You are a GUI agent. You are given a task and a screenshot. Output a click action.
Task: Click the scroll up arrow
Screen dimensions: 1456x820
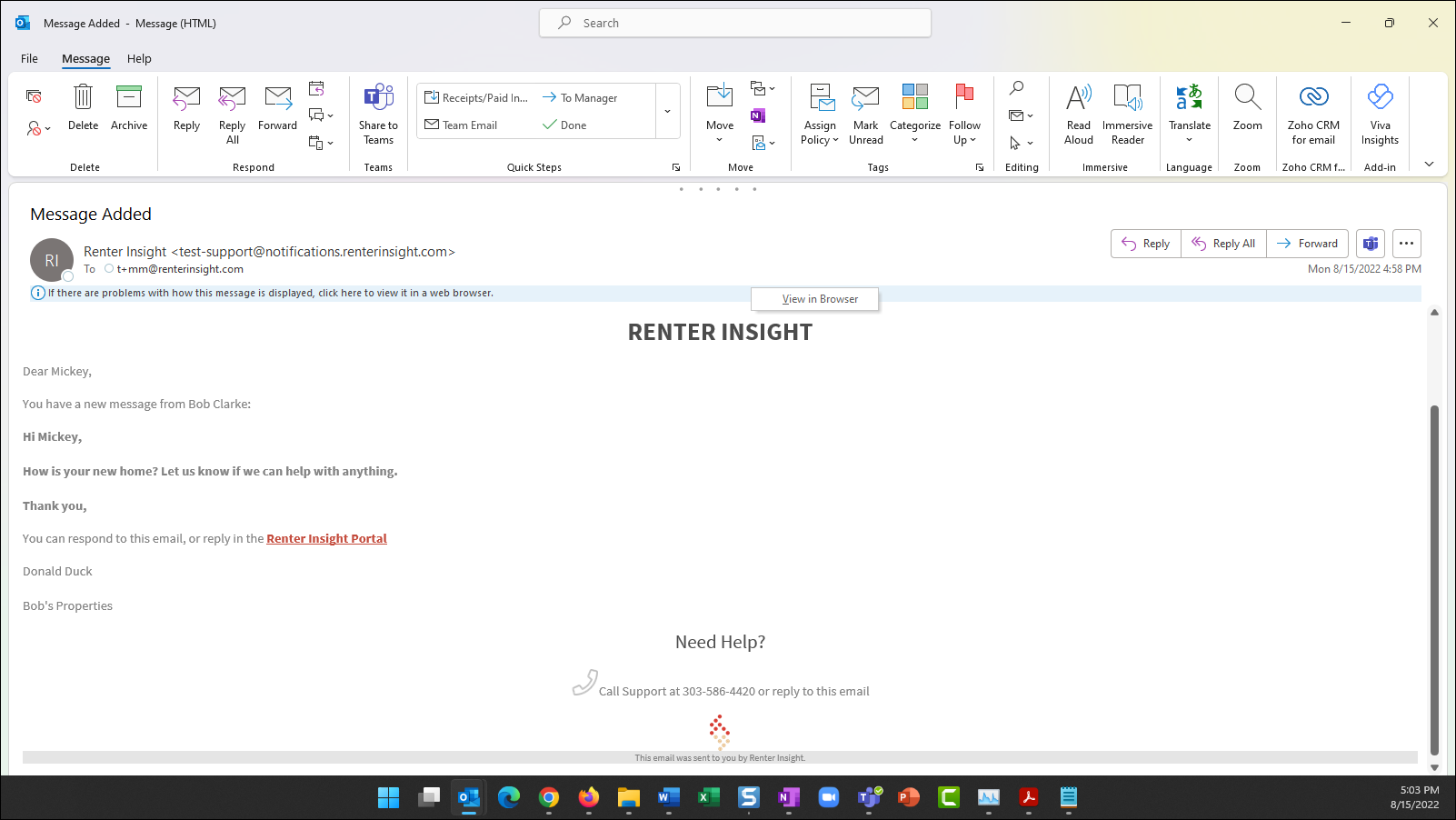click(x=1434, y=313)
